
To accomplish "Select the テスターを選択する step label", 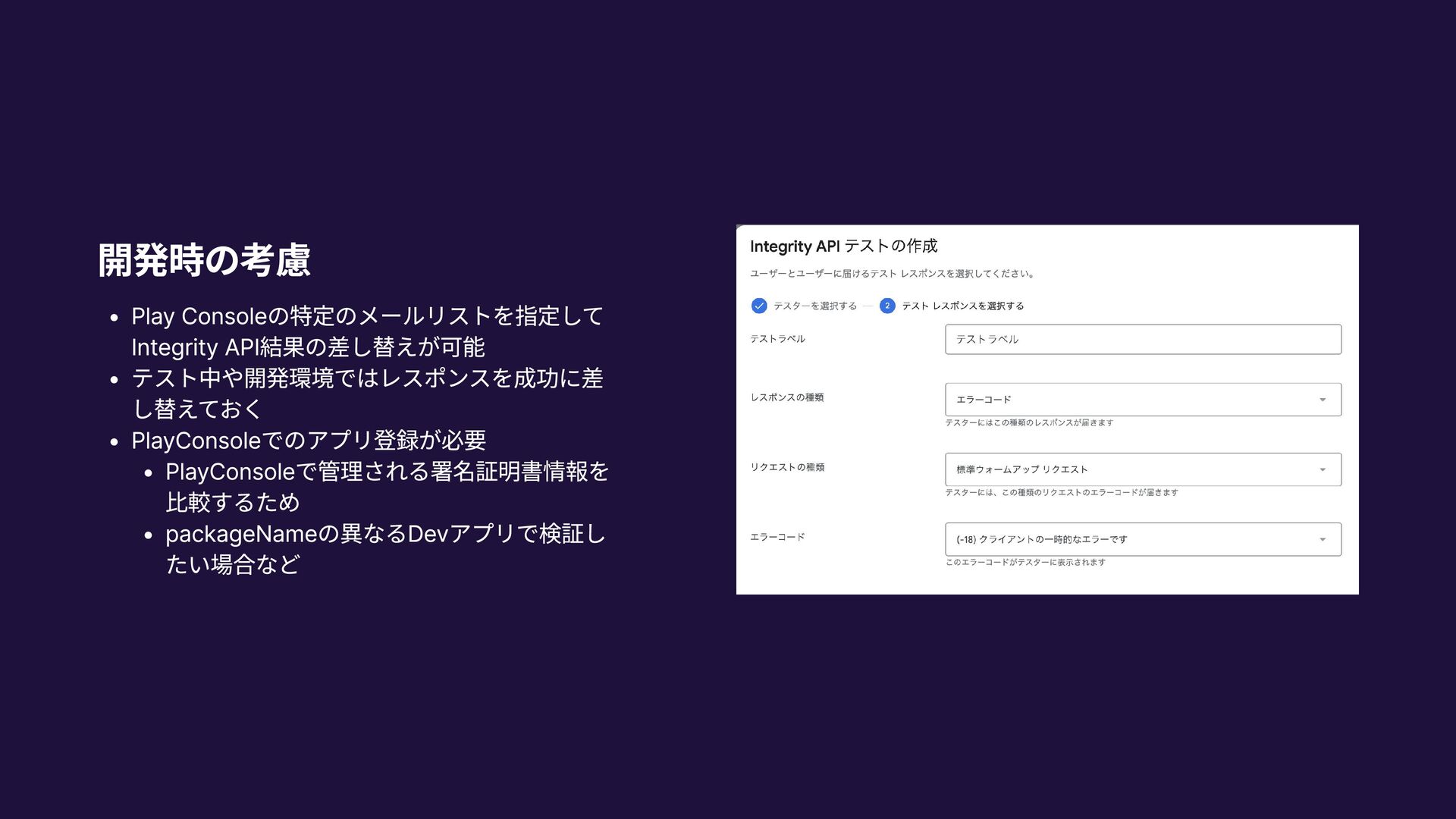I will tap(814, 306).
